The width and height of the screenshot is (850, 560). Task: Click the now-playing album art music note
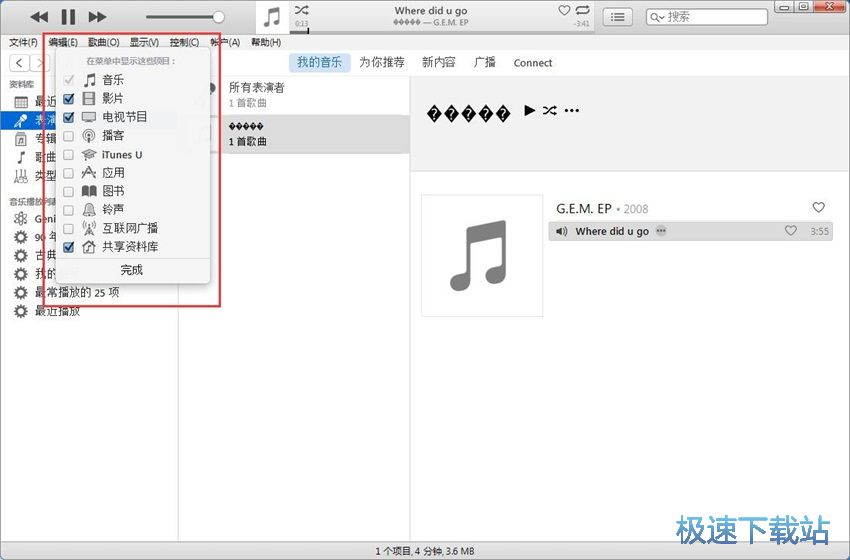pos(272,17)
